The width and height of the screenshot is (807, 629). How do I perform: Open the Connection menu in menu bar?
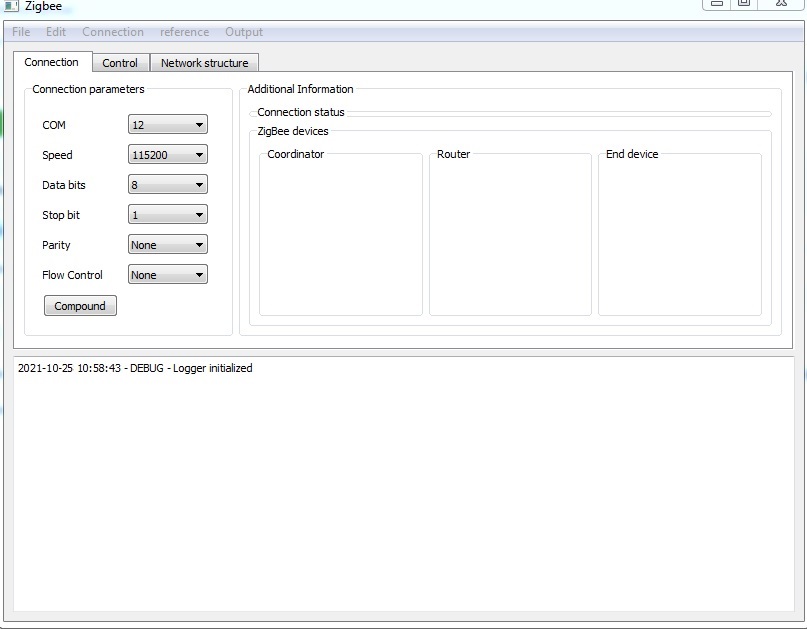[x=113, y=32]
